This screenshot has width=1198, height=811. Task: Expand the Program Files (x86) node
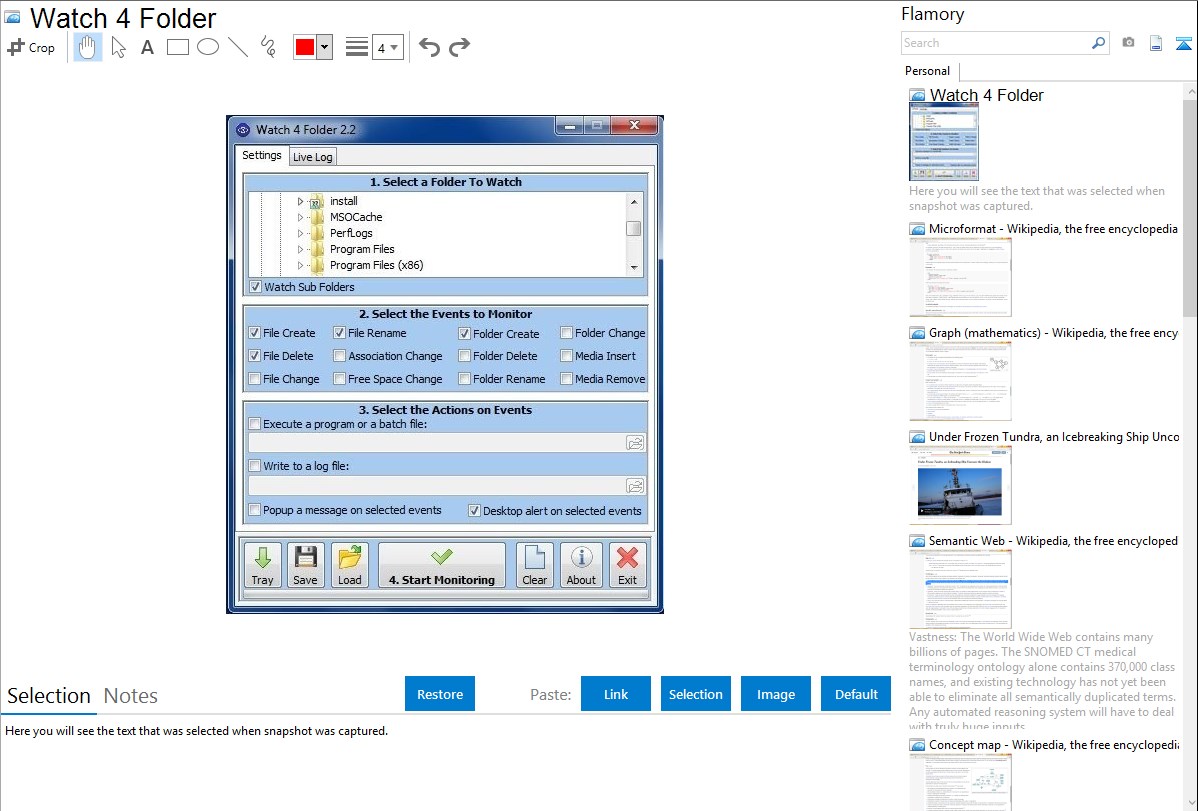(x=300, y=265)
